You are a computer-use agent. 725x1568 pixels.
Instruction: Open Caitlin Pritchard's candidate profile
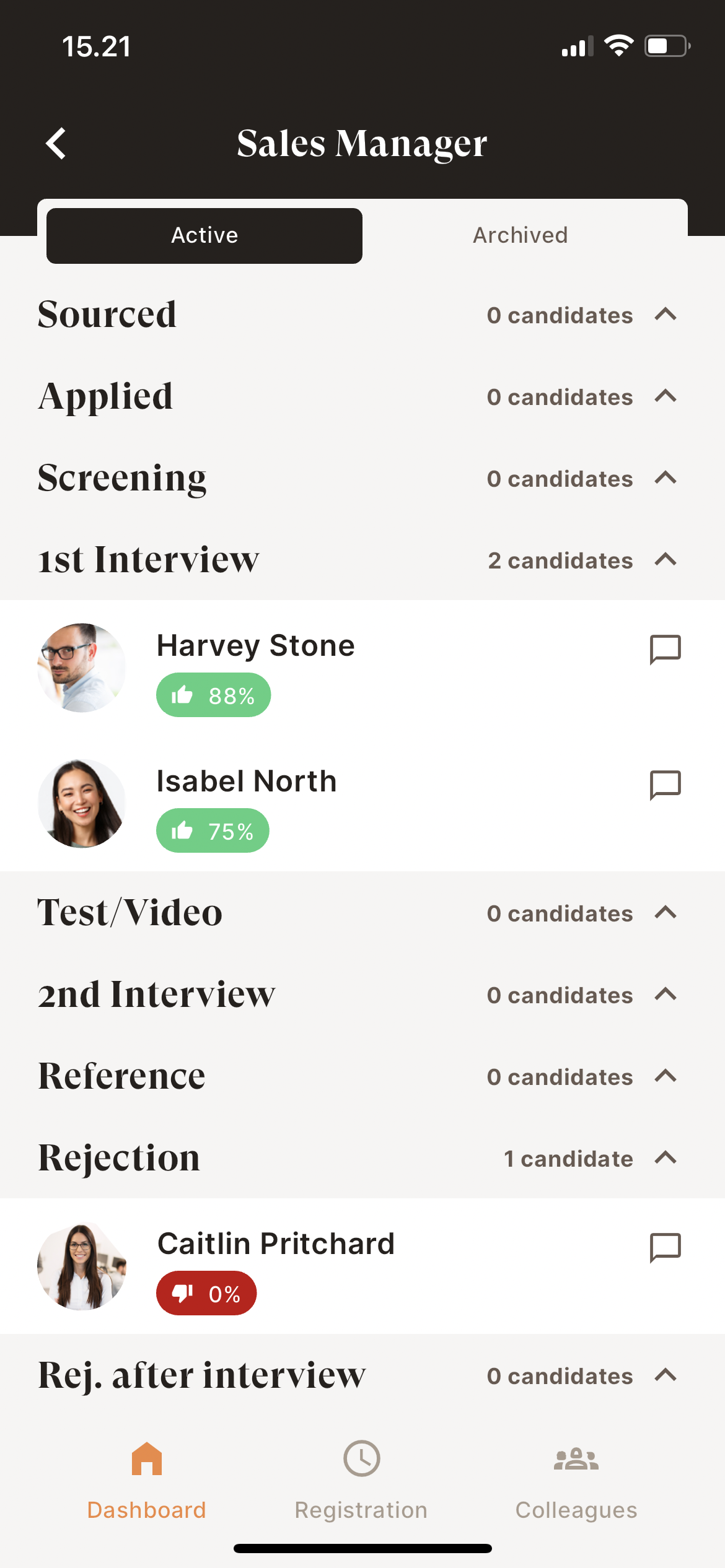coord(276,1244)
